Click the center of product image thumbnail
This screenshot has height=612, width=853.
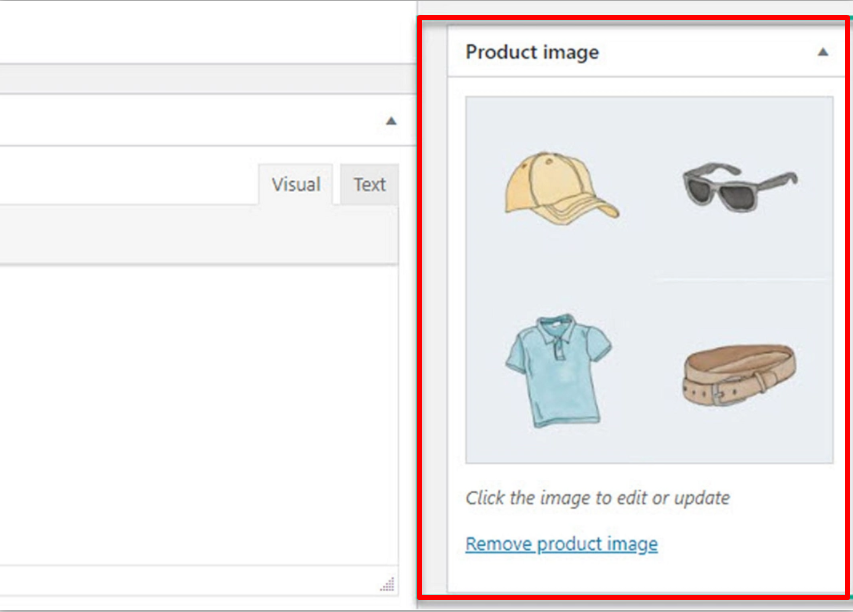pos(649,280)
